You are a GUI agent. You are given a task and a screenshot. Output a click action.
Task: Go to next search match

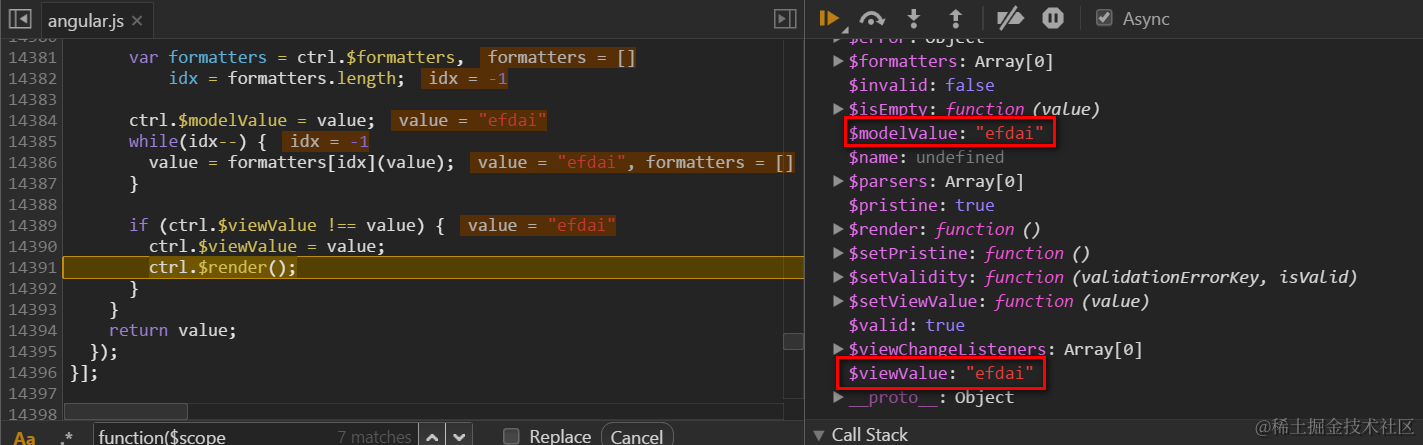click(459, 437)
